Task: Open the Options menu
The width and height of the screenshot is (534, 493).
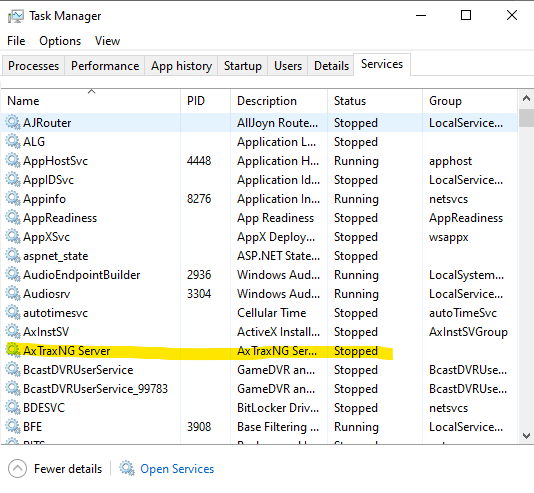Action: pyautogui.click(x=60, y=41)
